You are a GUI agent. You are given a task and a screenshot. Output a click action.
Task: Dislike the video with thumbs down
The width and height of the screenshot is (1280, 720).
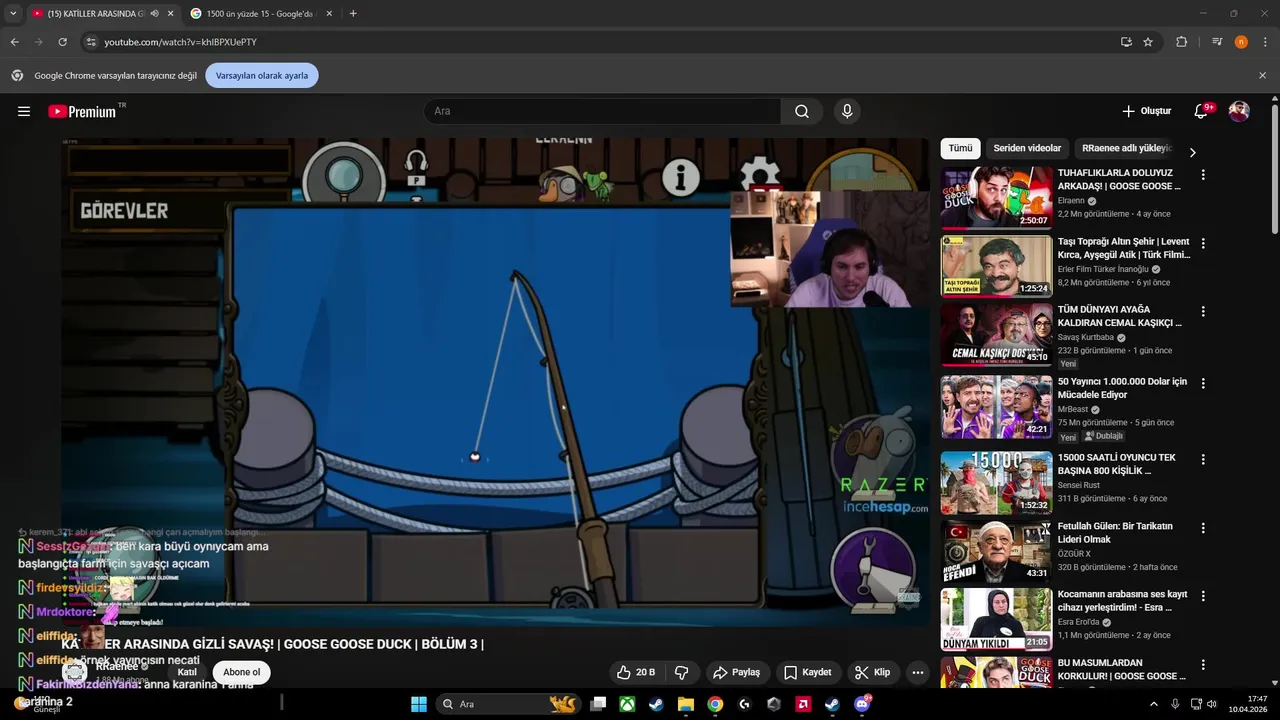pos(682,672)
